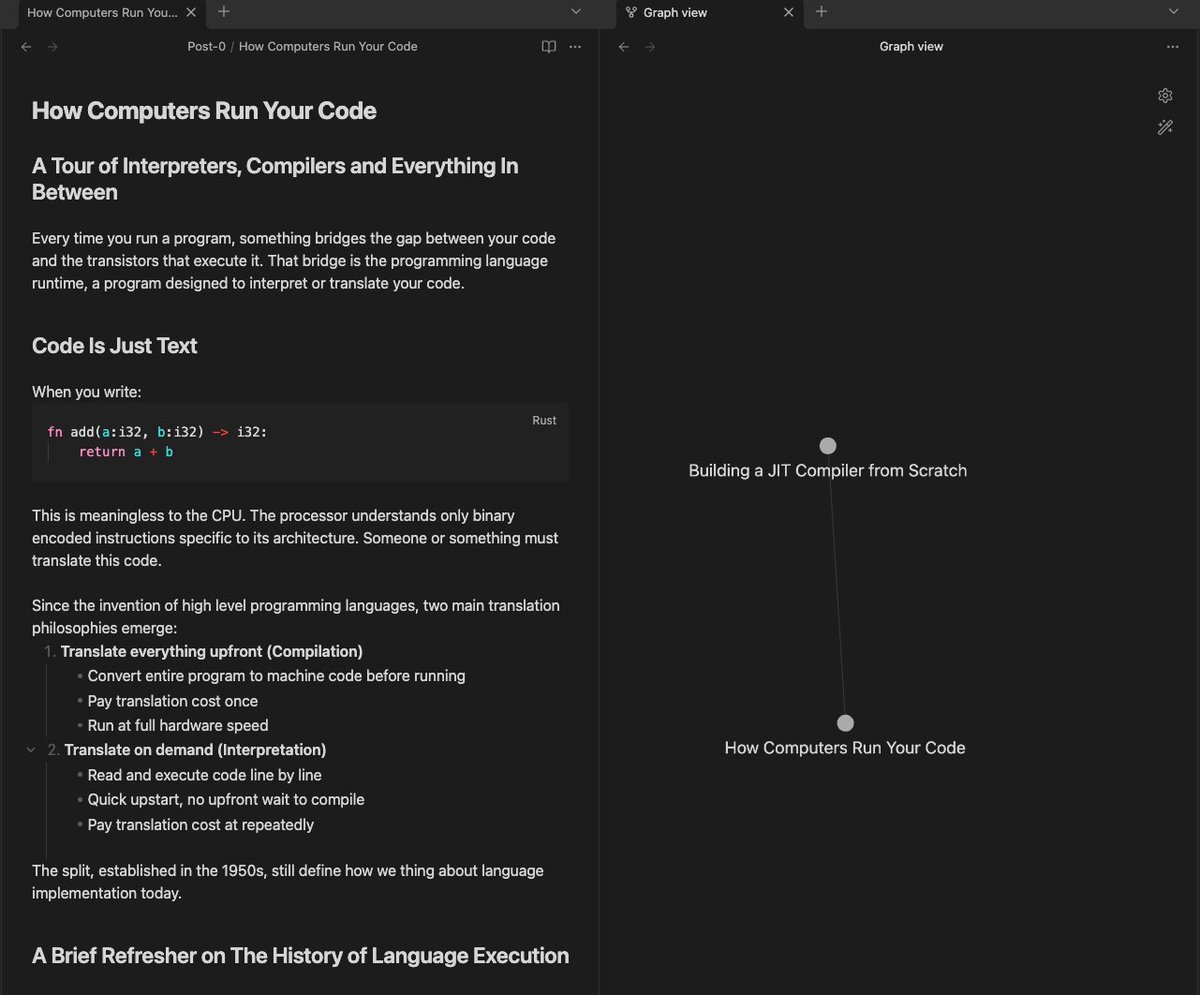Select the How Computers Run Your Code graph node
Image resolution: width=1200 pixels, height=995 pixels.
[x=845, y=723]
